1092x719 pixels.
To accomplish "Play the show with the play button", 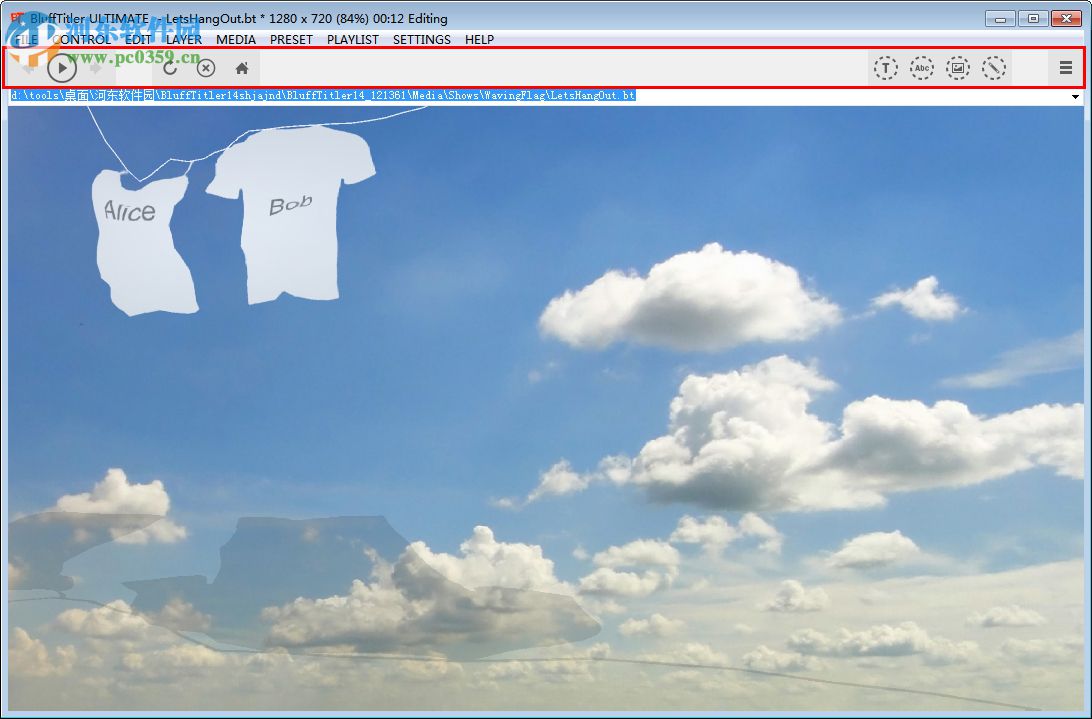I will [x=62, y=68].
